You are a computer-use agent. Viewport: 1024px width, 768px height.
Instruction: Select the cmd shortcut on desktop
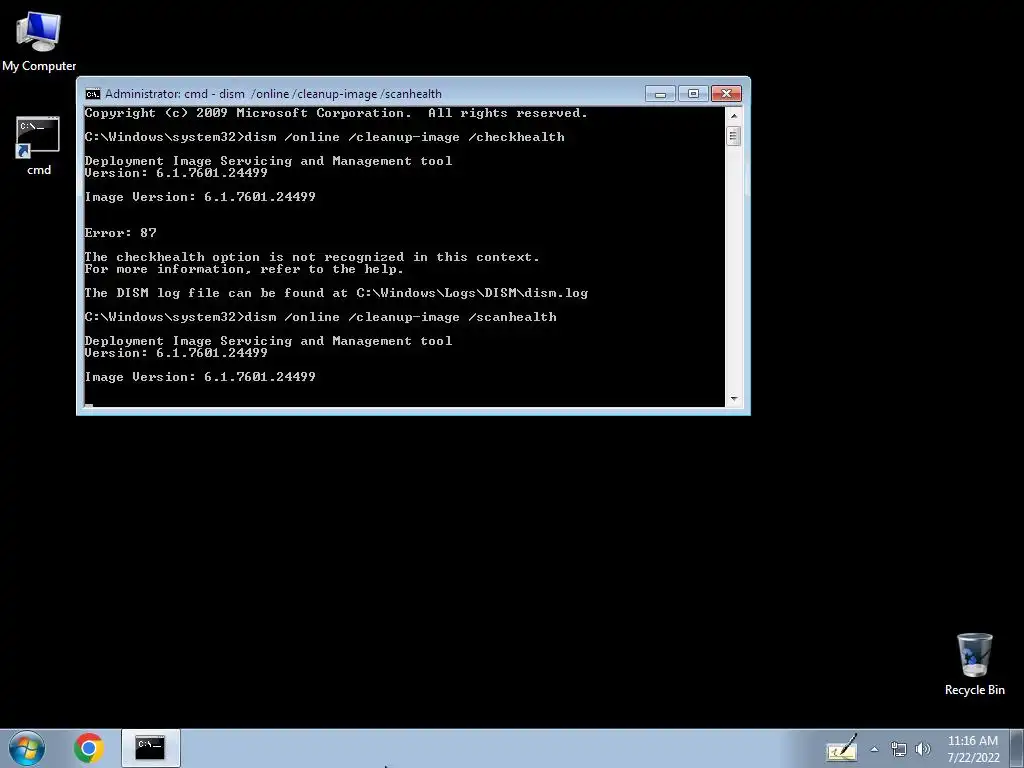pyautogui.click(x=39, y=146)
